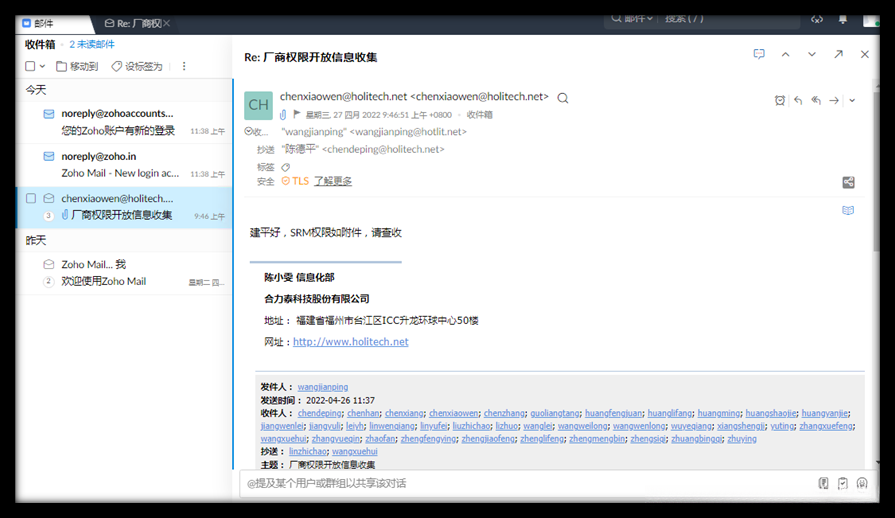This screenshot has height=518, width=895.
Task: Search emails from chenxiaowen via magnifier icon
Action: pos(563,98)
